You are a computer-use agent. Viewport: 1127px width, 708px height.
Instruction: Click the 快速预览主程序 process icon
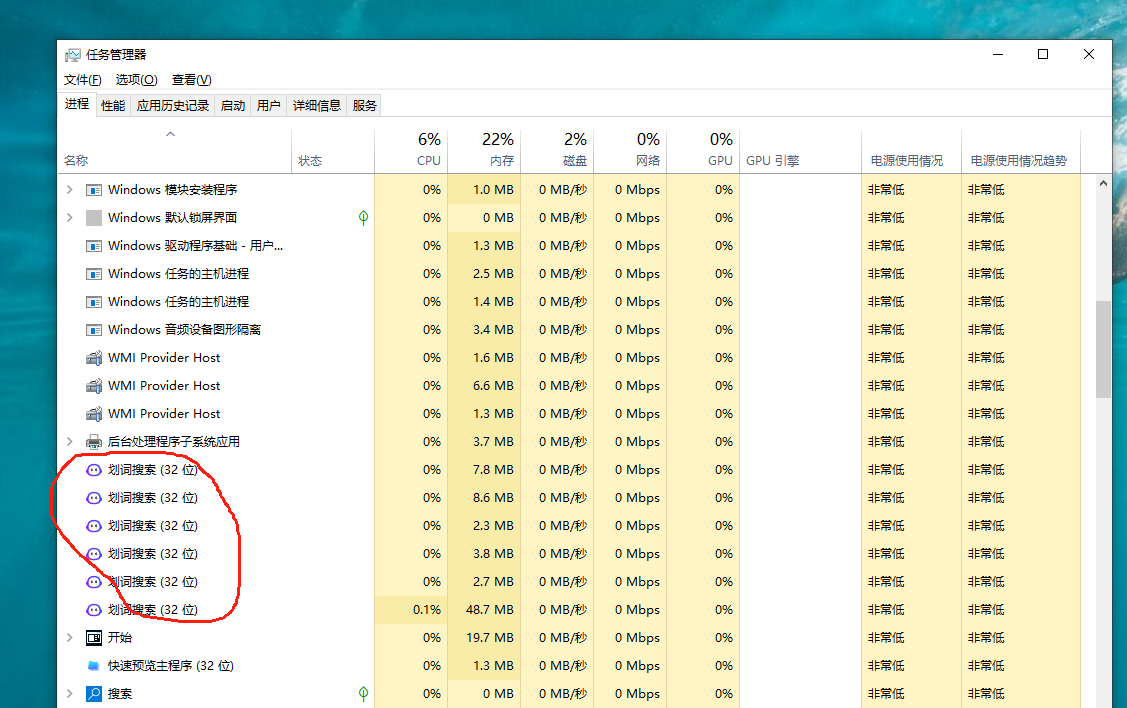tap(94, 665)
